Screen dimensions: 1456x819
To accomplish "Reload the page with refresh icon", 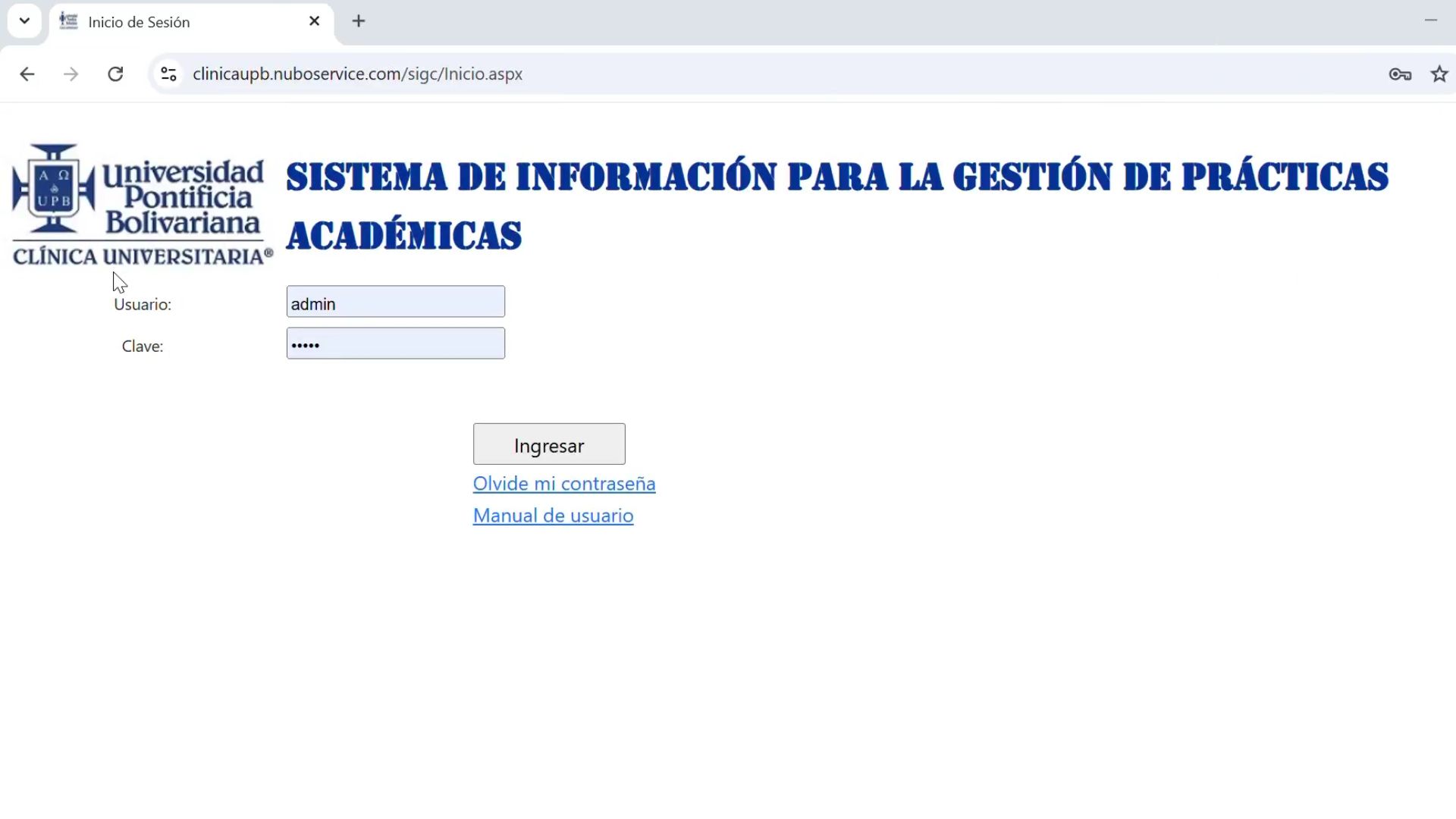I will pyautogui.click(x=115, y=74).
